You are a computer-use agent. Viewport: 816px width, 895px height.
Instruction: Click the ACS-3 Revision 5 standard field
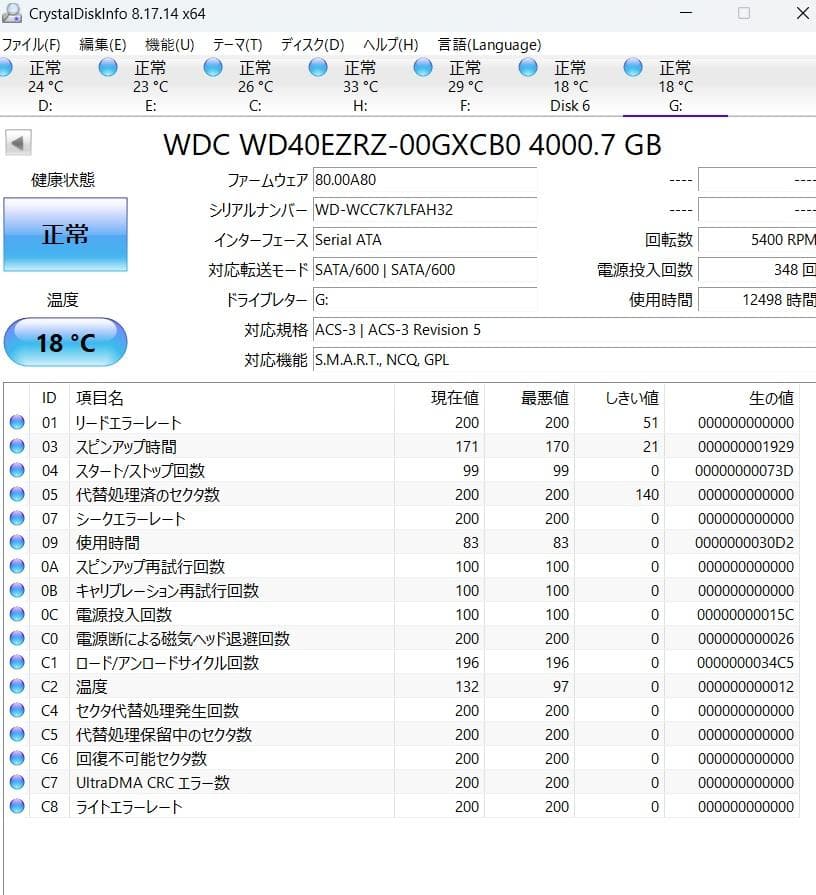[x=564, y=330]
